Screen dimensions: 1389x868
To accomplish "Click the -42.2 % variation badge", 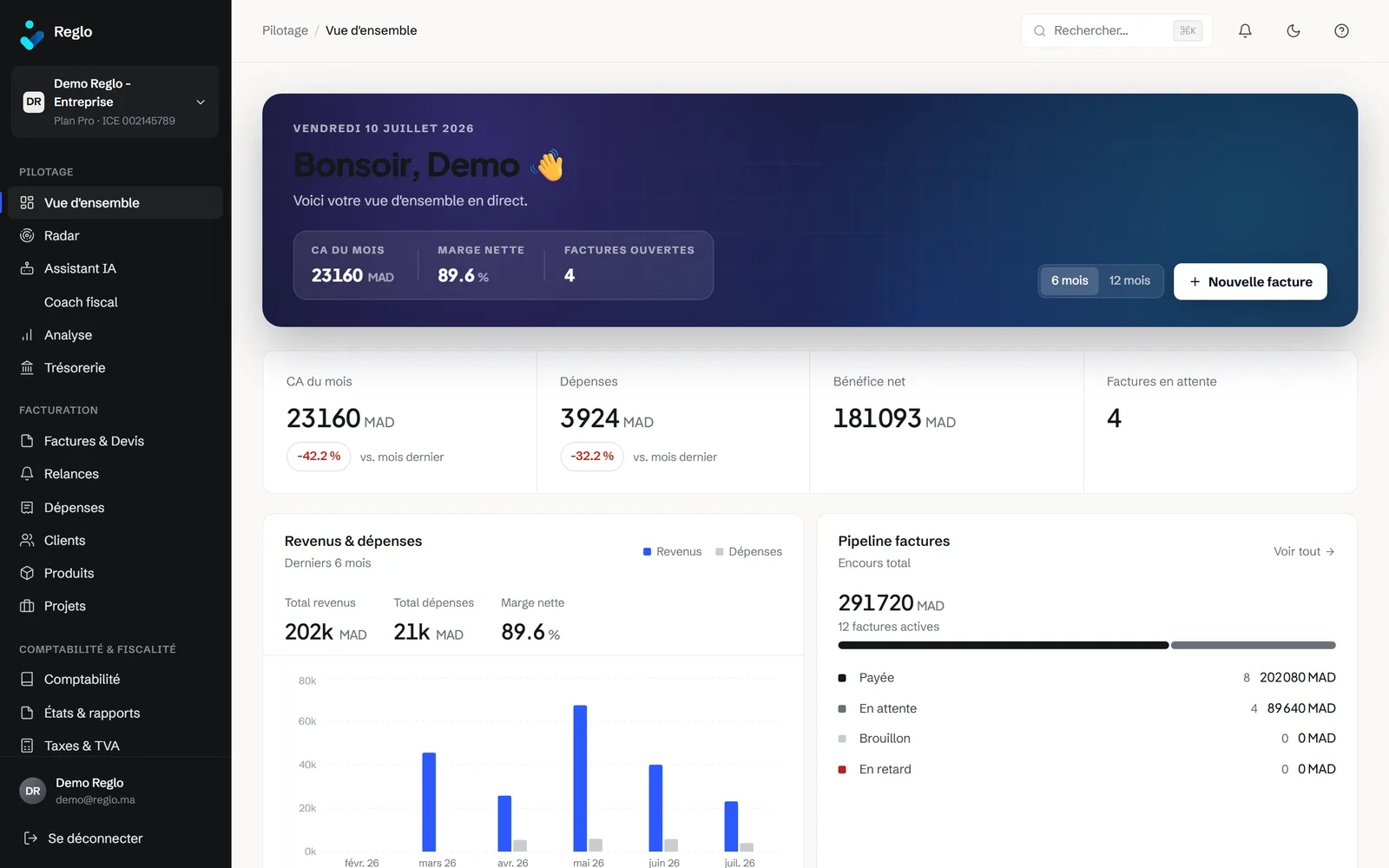I will click(319, 457).
